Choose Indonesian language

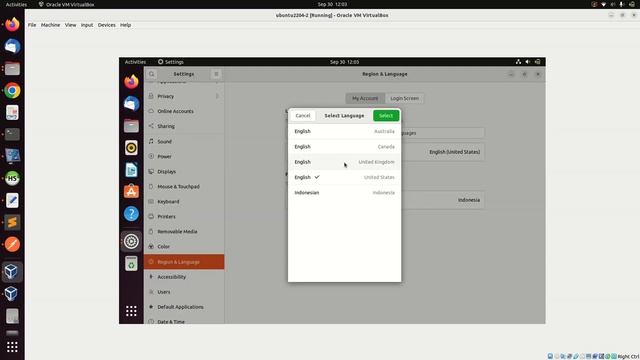(x=344, y=193)
